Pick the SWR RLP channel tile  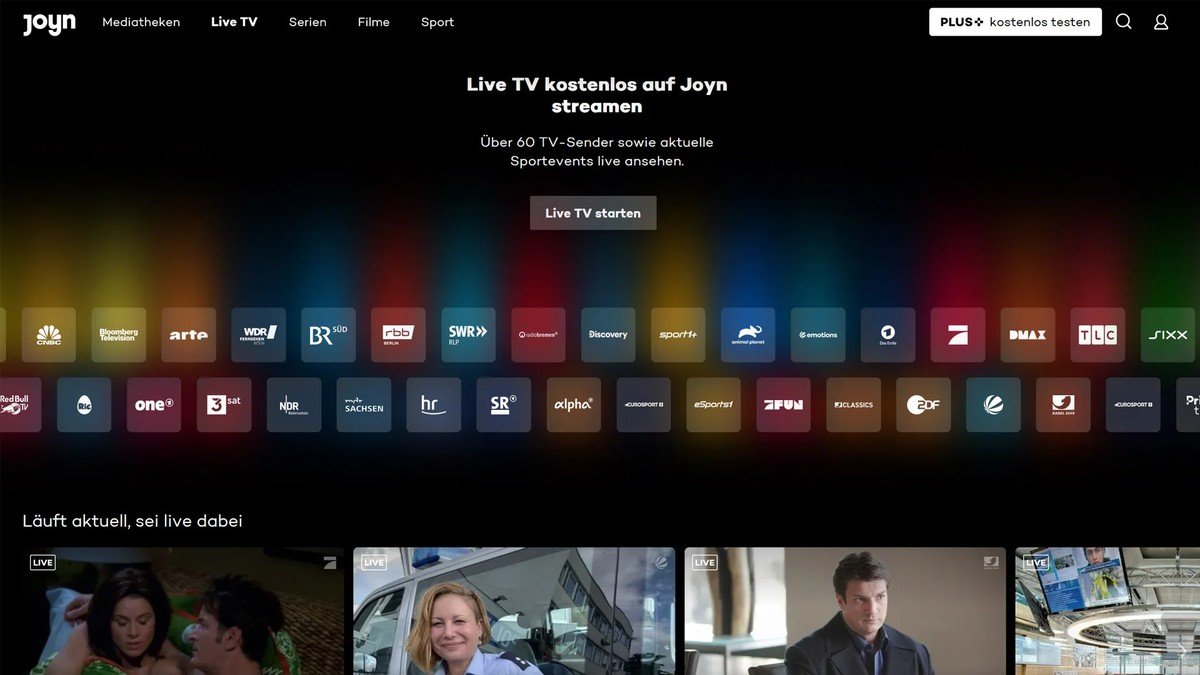(x=468, y=335)
